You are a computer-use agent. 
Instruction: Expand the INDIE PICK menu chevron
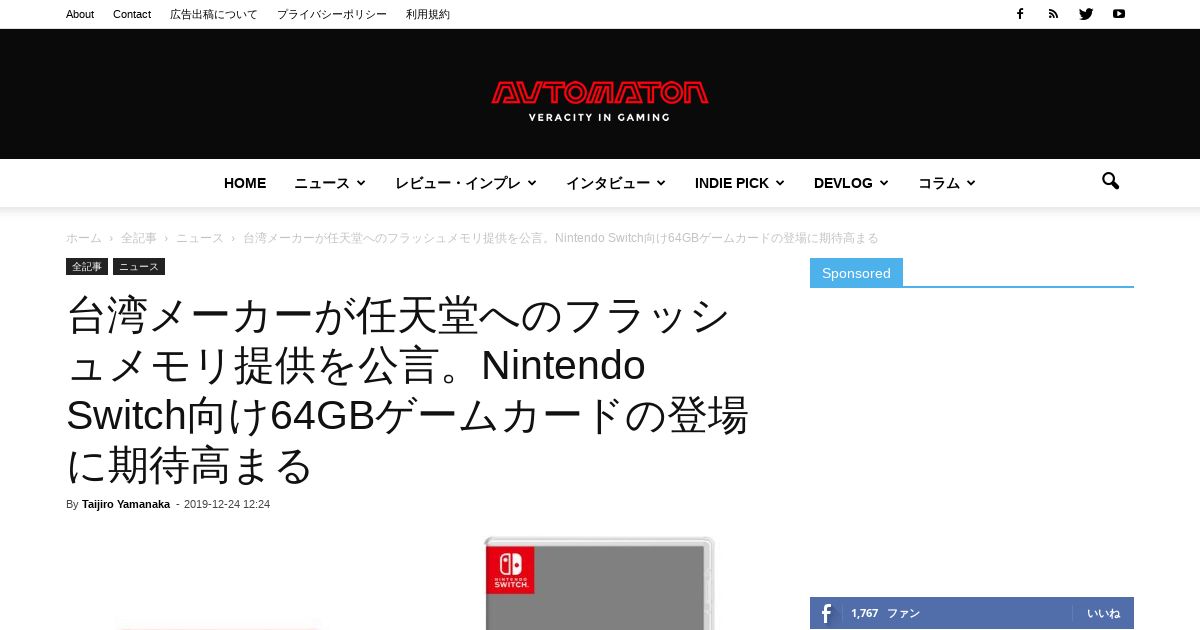[x=780, y=183]
